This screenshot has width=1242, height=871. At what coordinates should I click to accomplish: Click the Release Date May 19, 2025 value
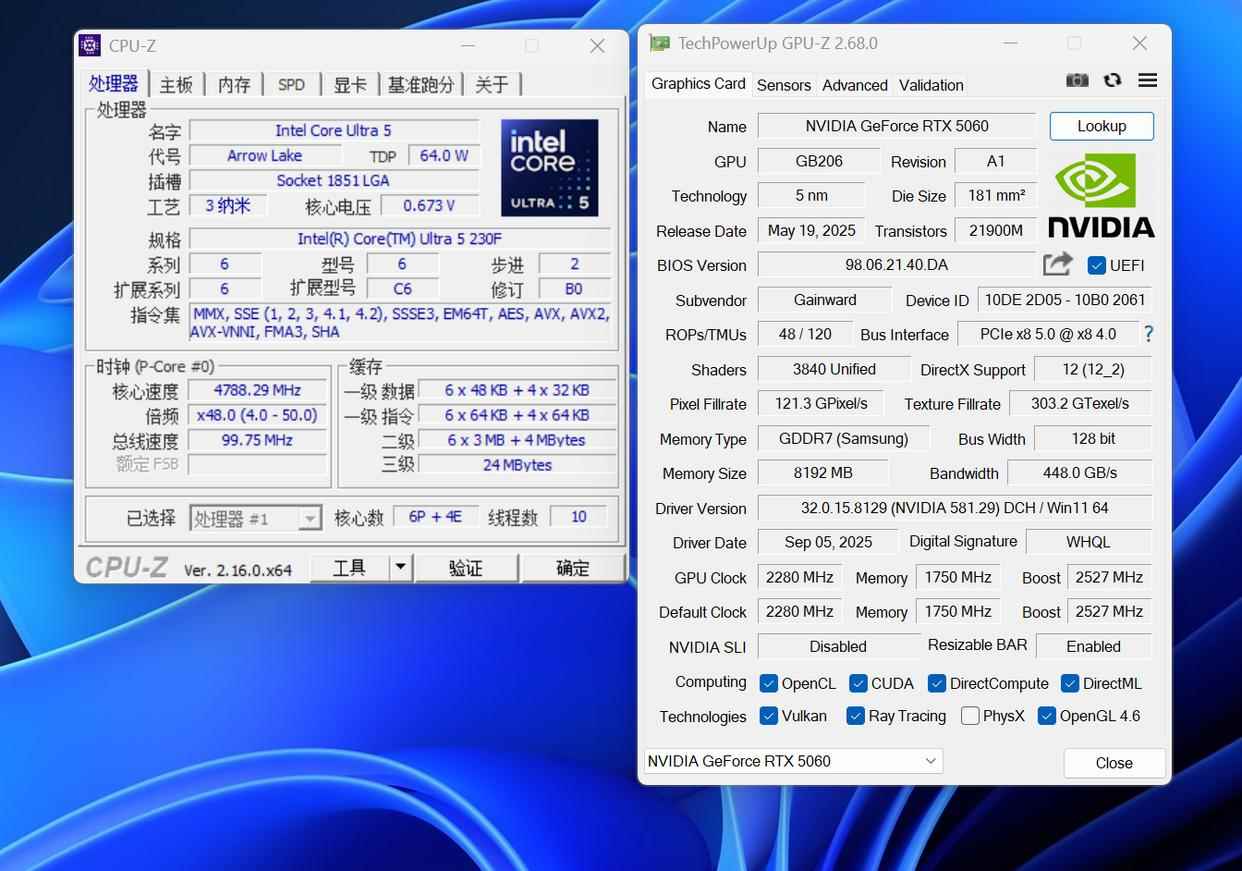[811, 231]
